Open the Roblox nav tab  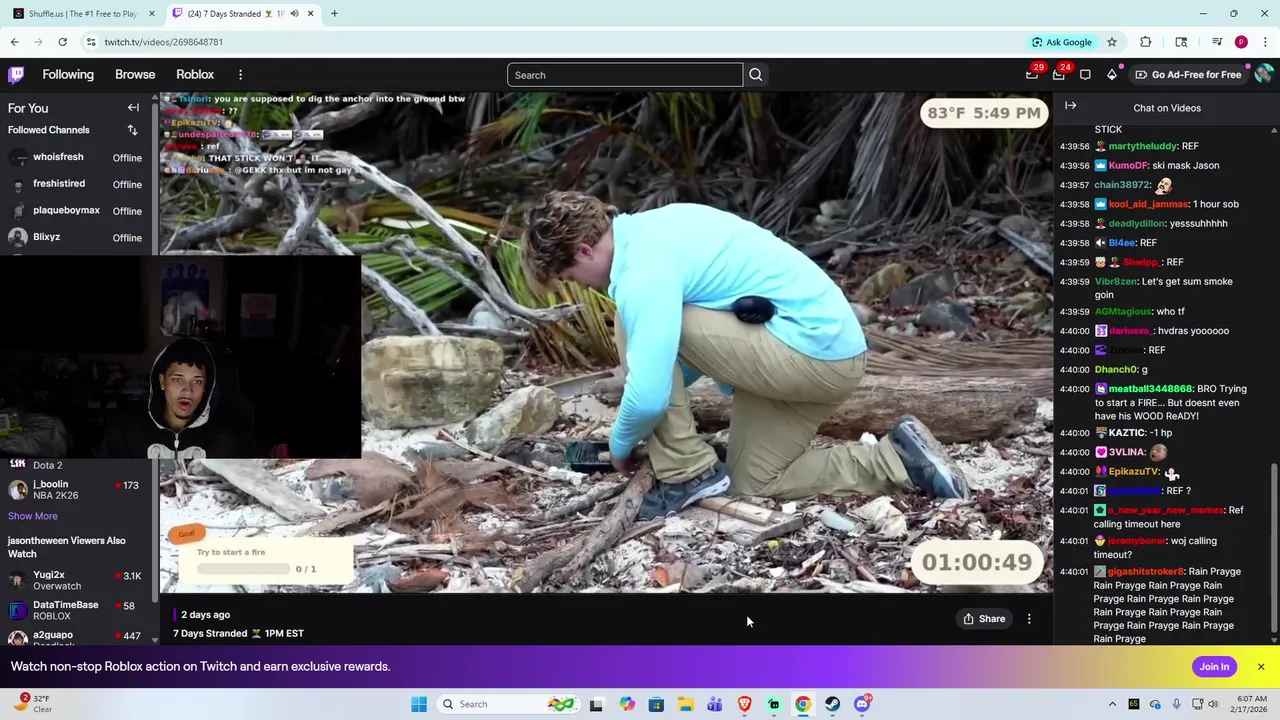(x=195, y=75)
